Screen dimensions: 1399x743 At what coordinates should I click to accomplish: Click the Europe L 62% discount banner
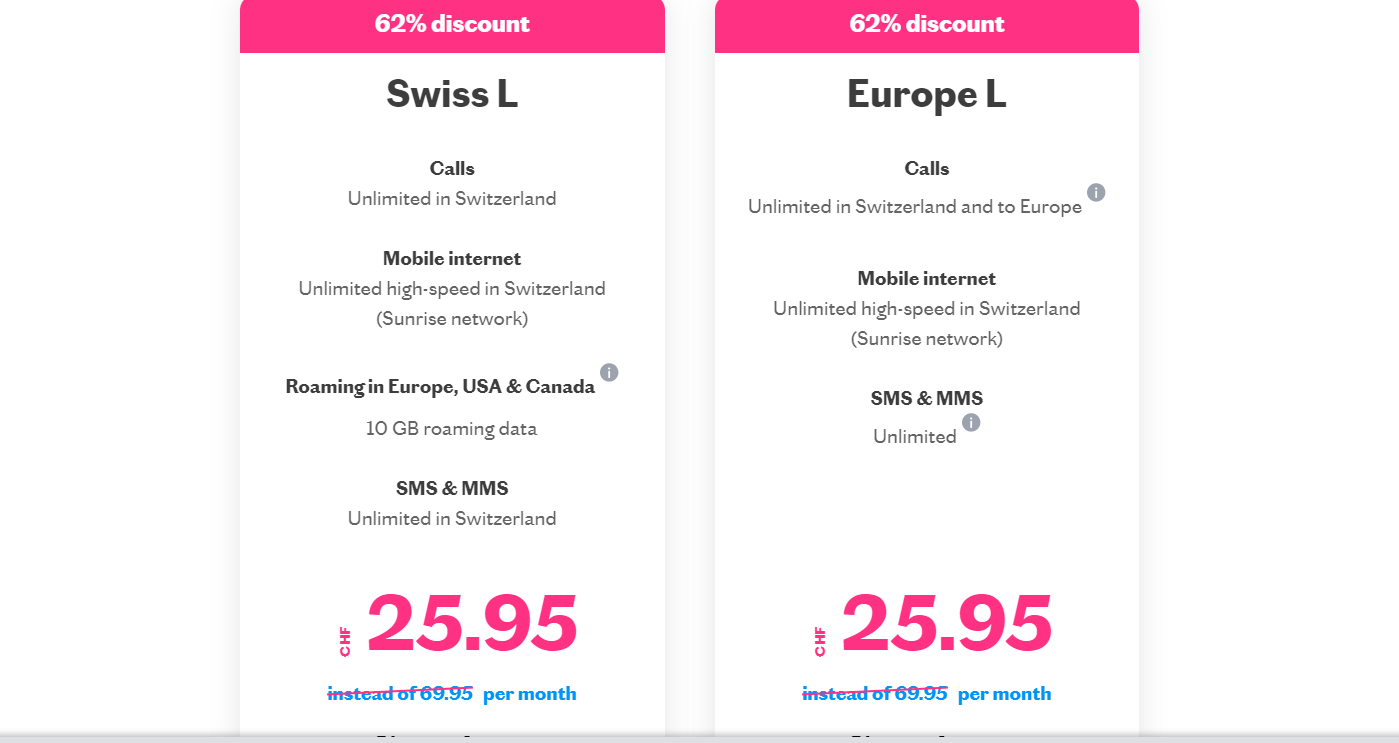click(x=927, y=25)
